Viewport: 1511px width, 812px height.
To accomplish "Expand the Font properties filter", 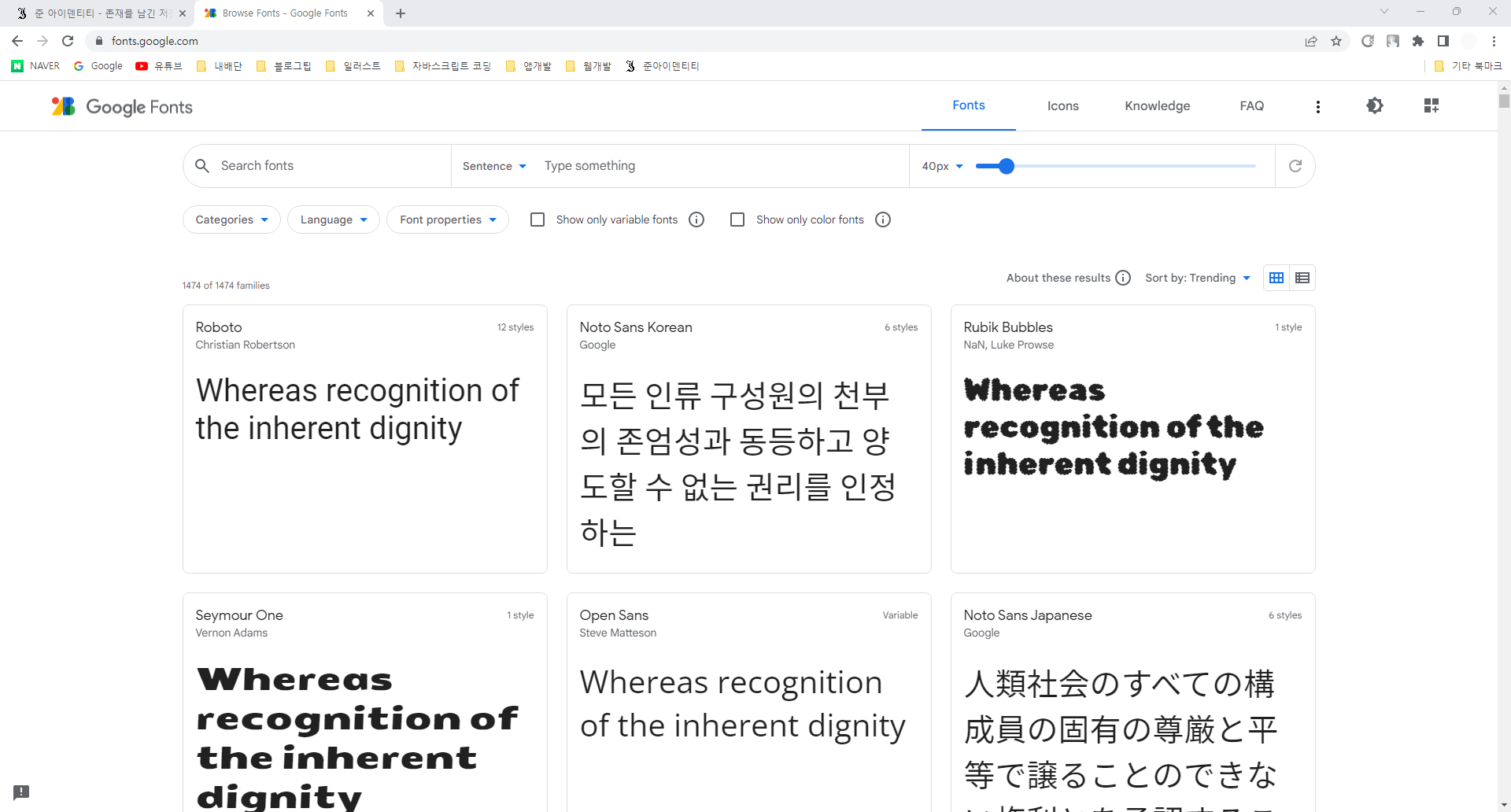I will pos(448,220).
